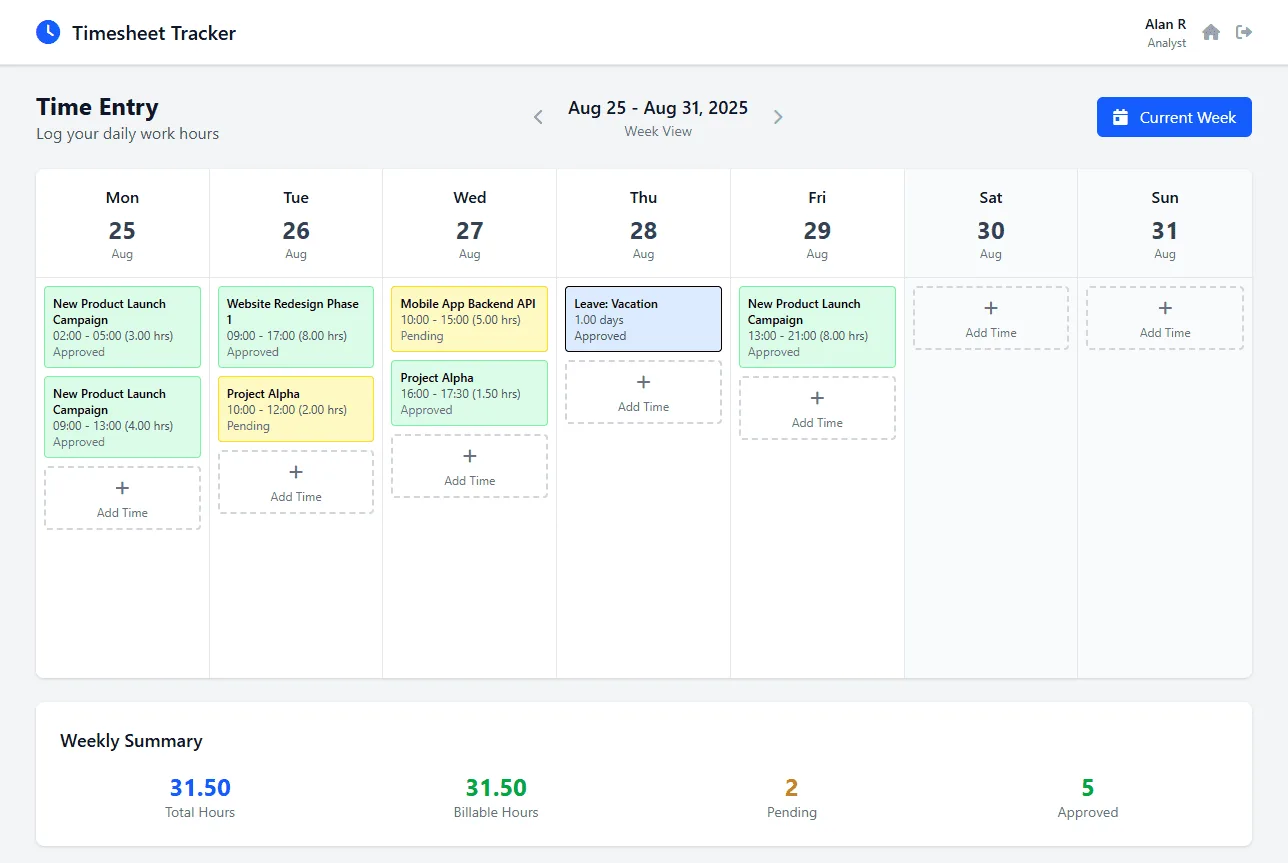Click the plus icon under Thursday's vacation entry
Screen dimensions: 1288x863
pyautogui.click(x=643, y=383)
